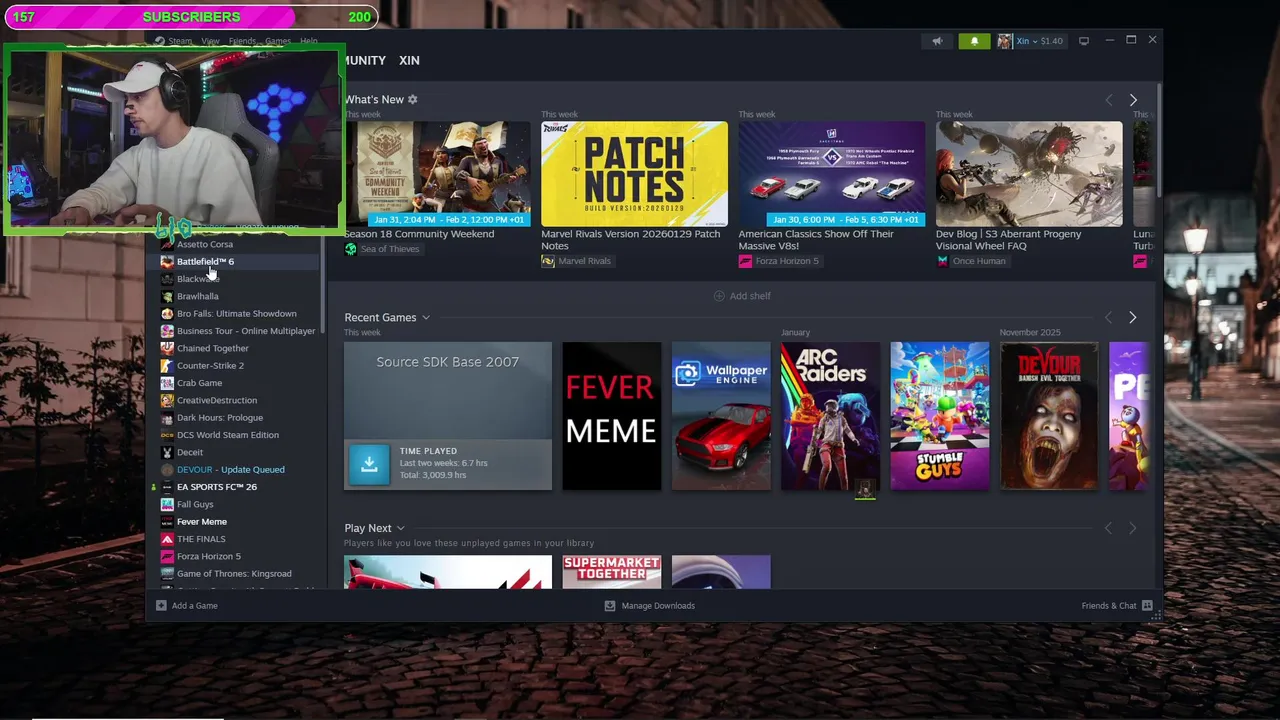Screen dimensions: 1280x720
Task: Click the Chained Together icon in the sidebar
Action: click(x=167, y=348)
